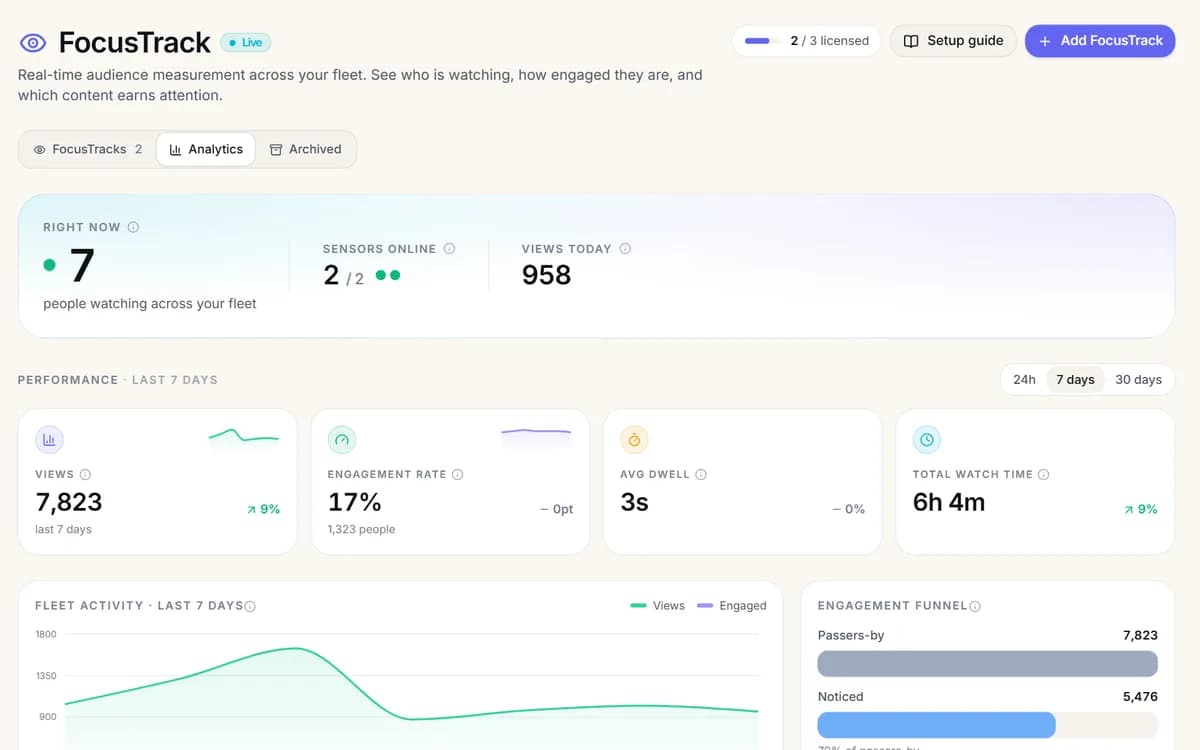1200x750 pixels.
Task: Click the Add FocusTrack button
Action: 1100,41
